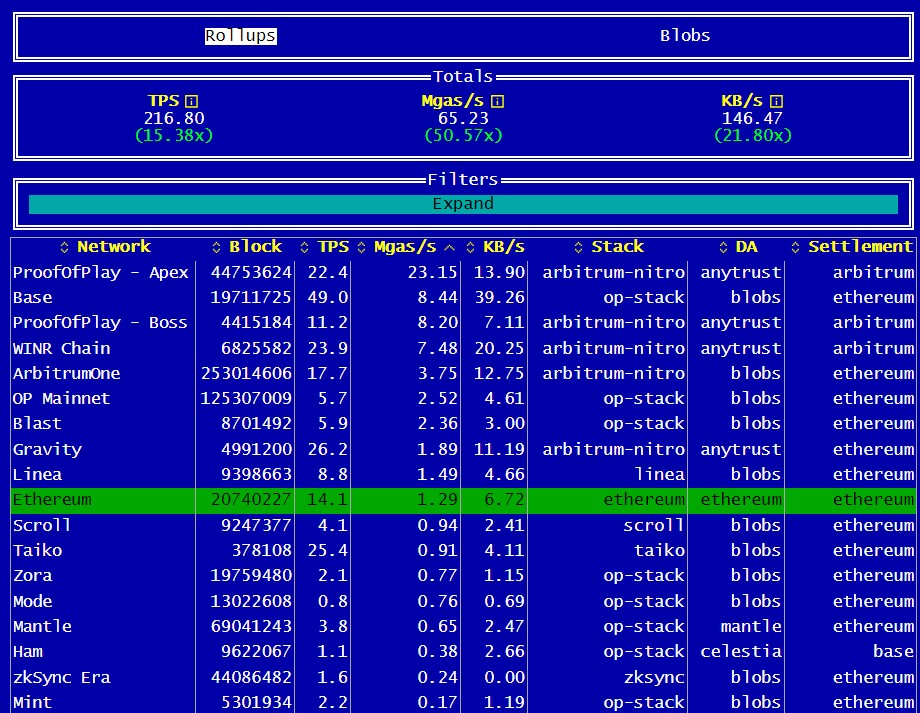Click TPS value 49.0 in Base row

[328, 298]
